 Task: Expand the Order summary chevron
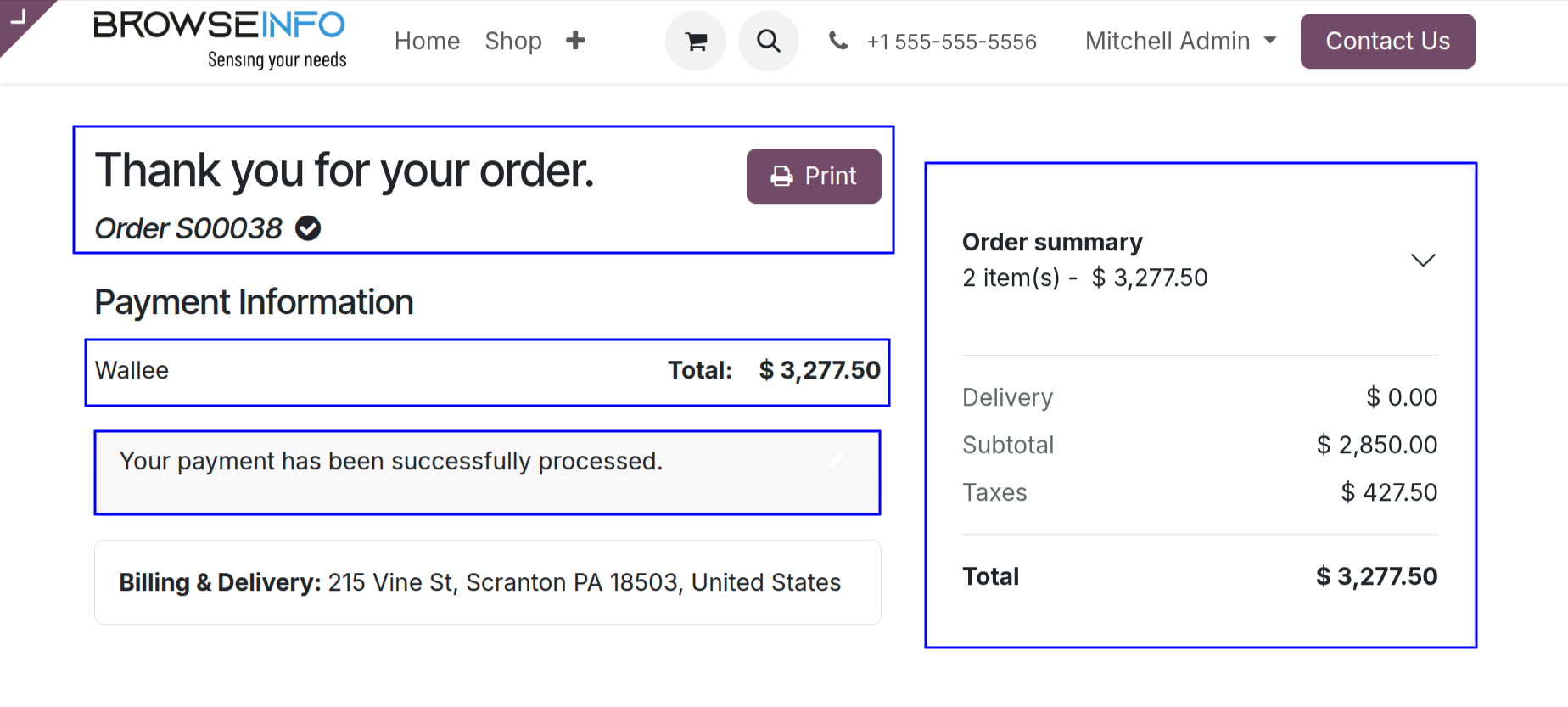(1423, 260)
